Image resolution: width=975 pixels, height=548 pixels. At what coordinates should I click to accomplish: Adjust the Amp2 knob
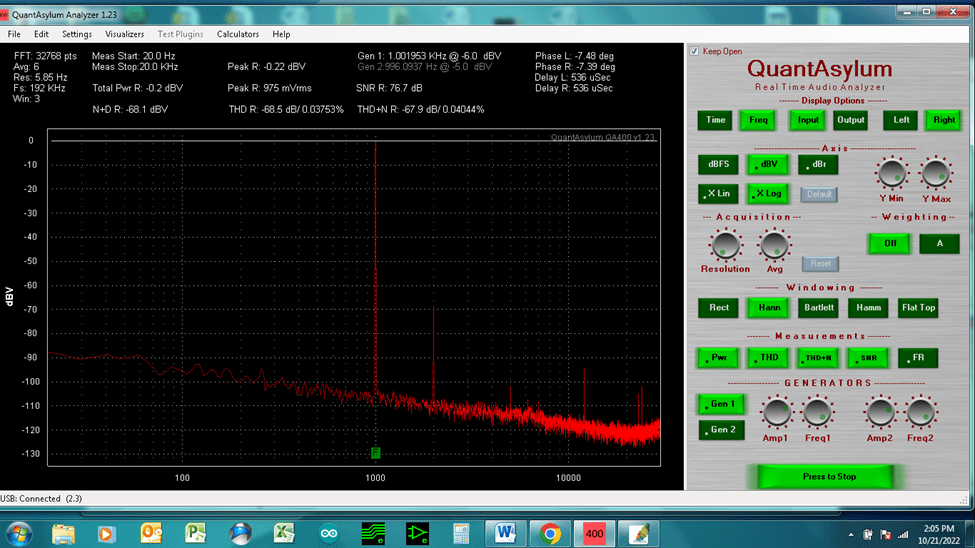tap(880, 412)
